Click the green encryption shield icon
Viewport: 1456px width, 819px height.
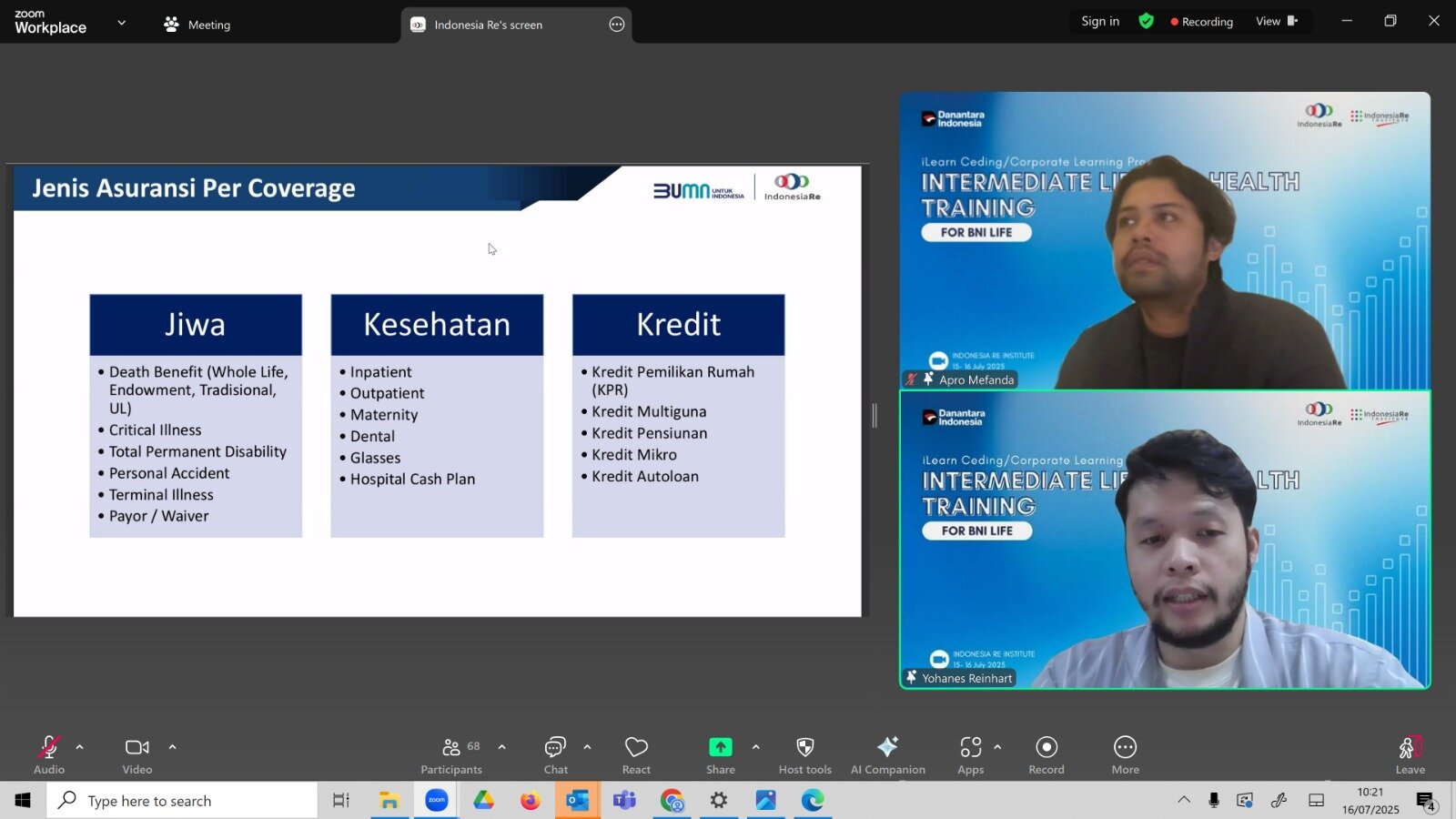(1147, 21)
